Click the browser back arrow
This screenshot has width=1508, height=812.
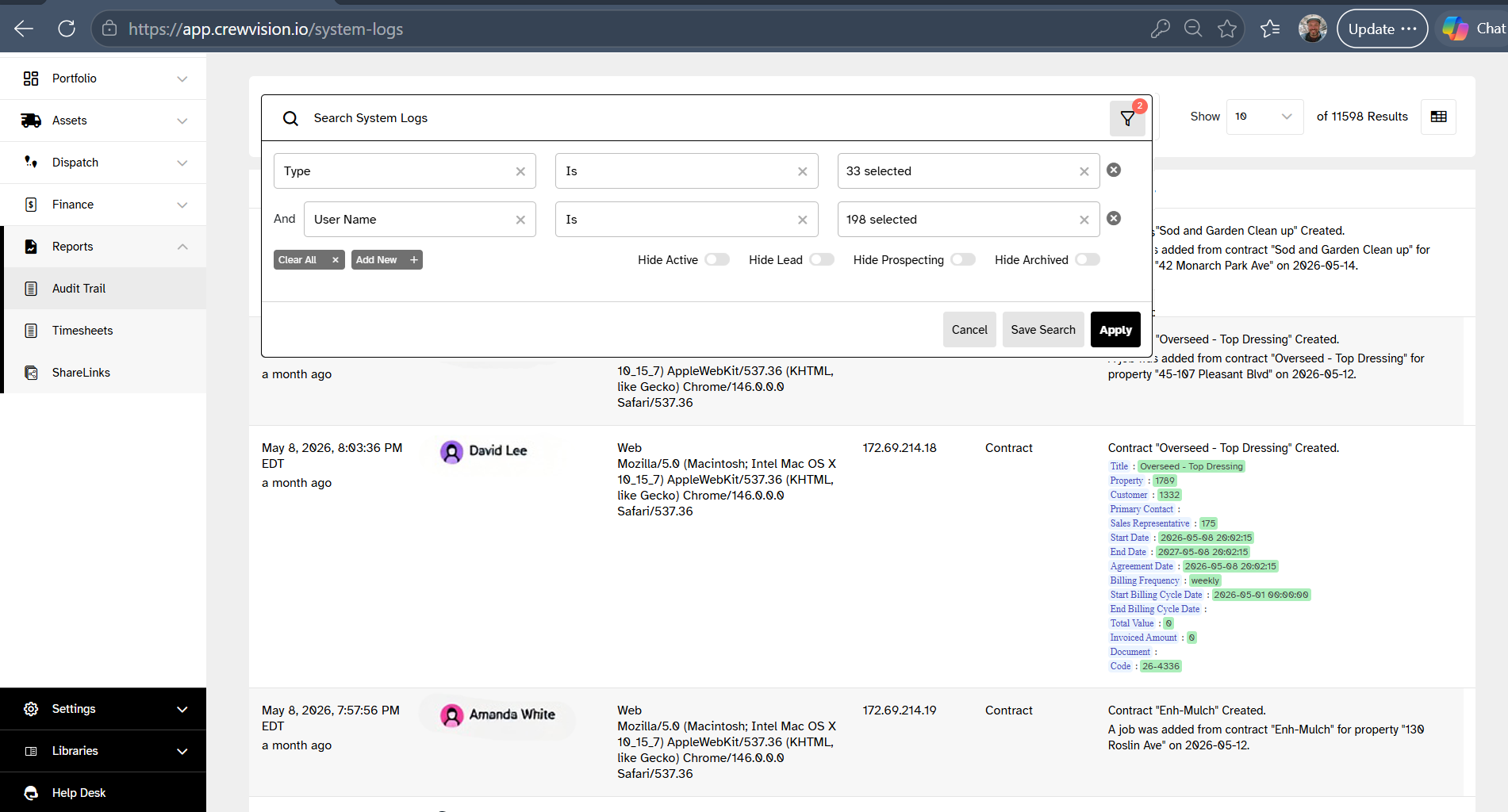pyautogui.click(x=24, y=29)
